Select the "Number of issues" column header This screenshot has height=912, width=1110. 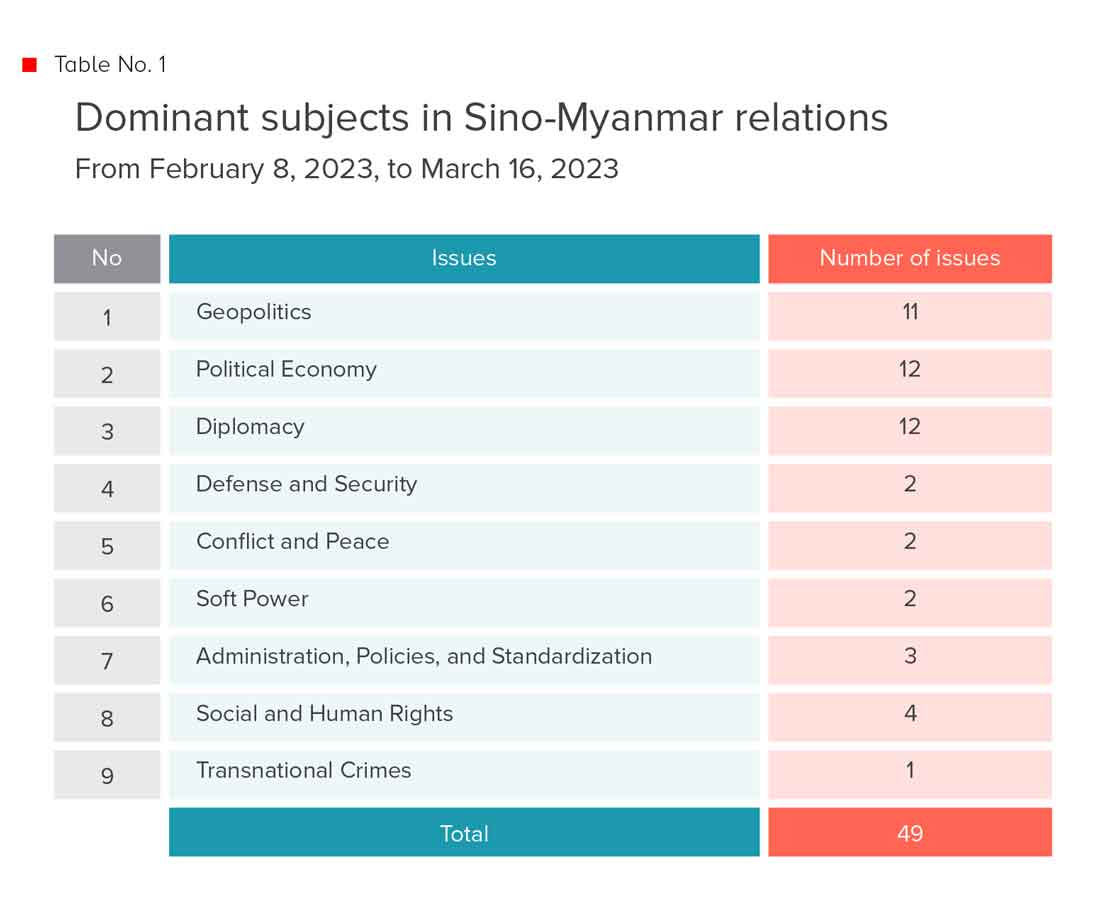tap(909, 258)
